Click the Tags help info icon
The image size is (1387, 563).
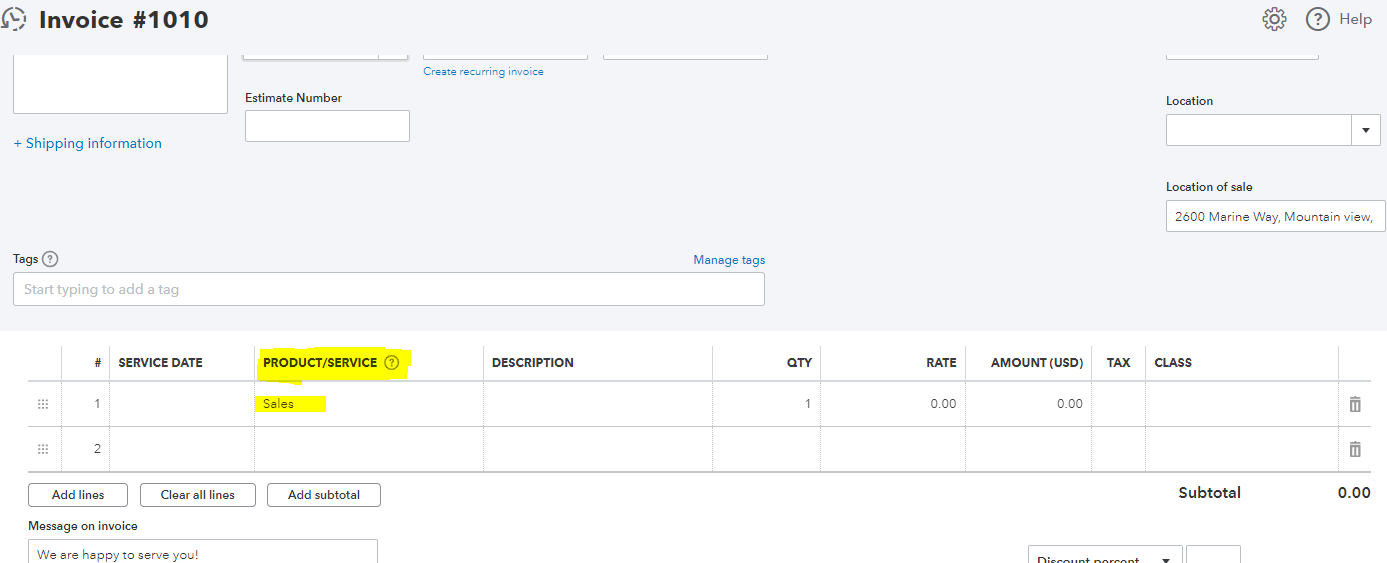(50, 259)
